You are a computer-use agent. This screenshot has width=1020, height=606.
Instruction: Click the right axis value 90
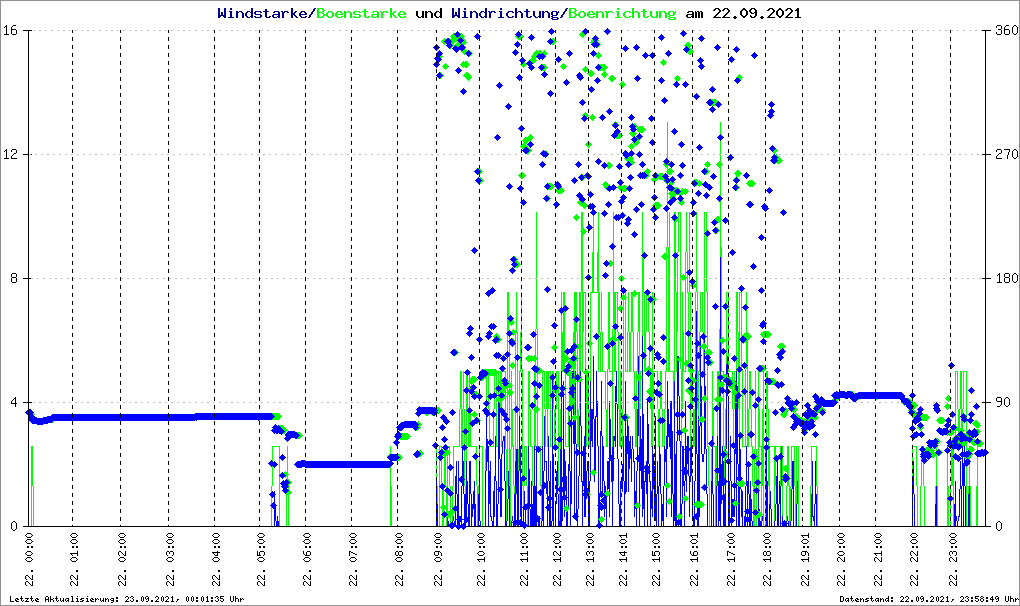(x=1003, y=402)
